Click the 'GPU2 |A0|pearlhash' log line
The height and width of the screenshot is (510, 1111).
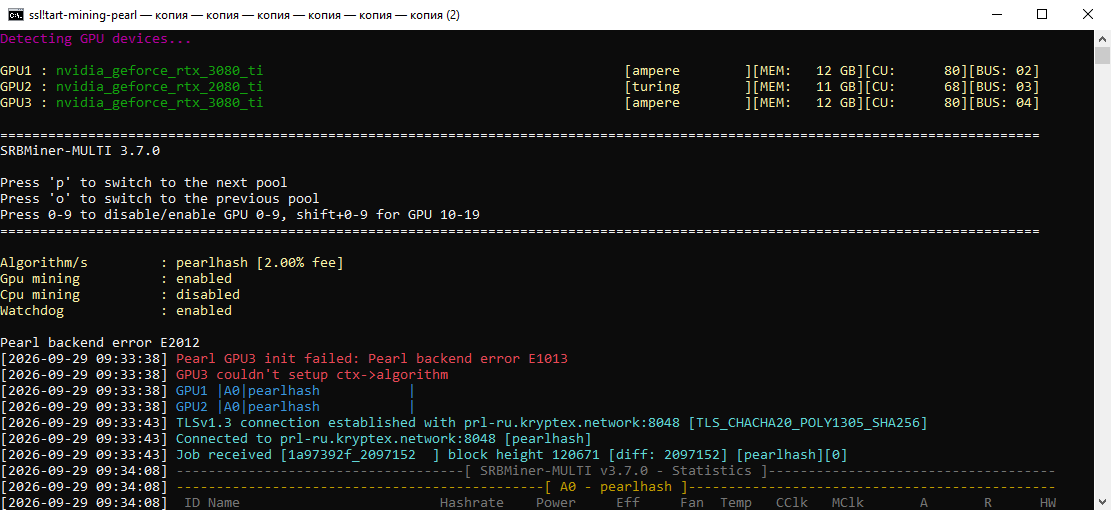[295, 407]
